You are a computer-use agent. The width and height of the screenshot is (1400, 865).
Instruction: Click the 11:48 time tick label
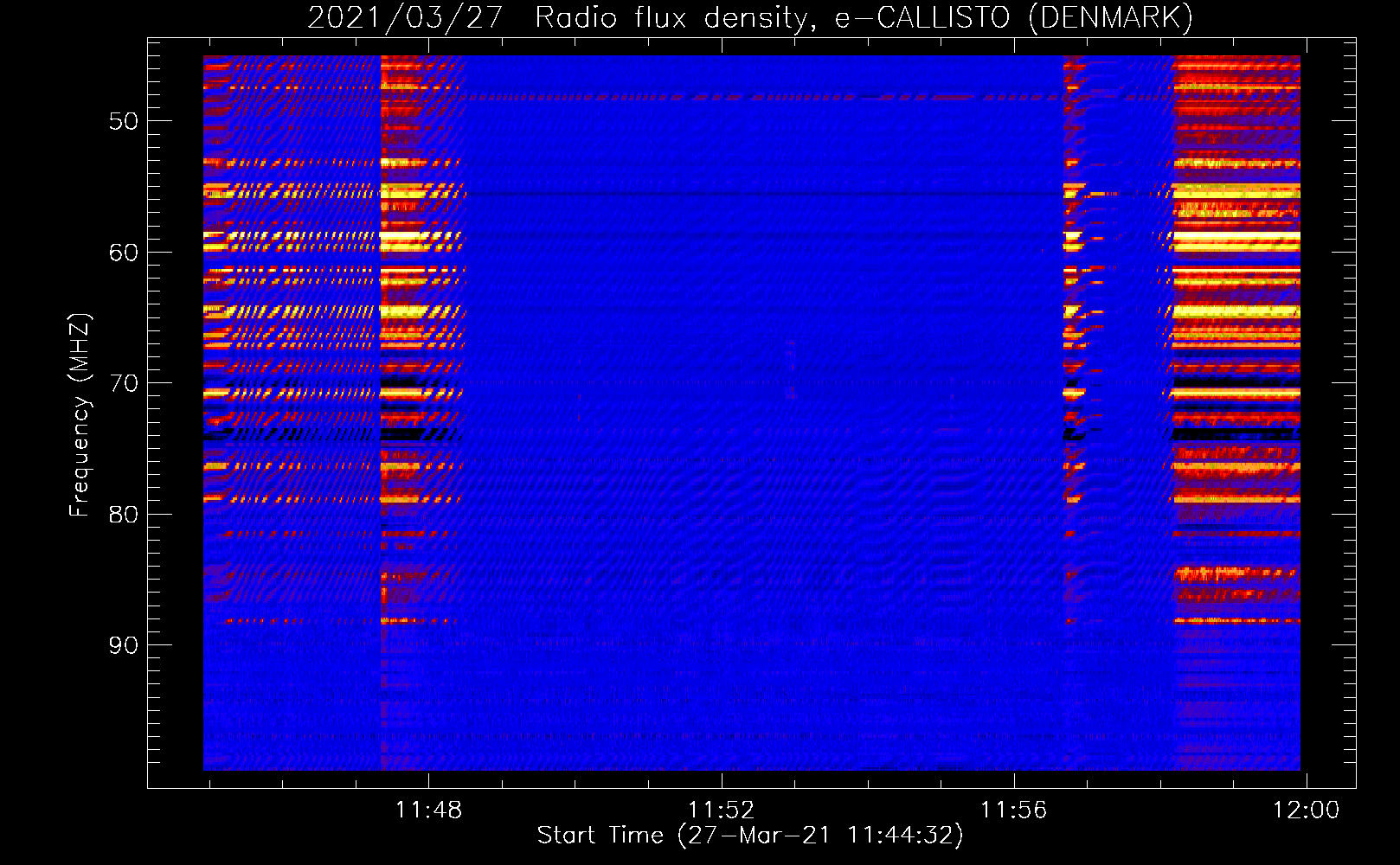point(428,811)
